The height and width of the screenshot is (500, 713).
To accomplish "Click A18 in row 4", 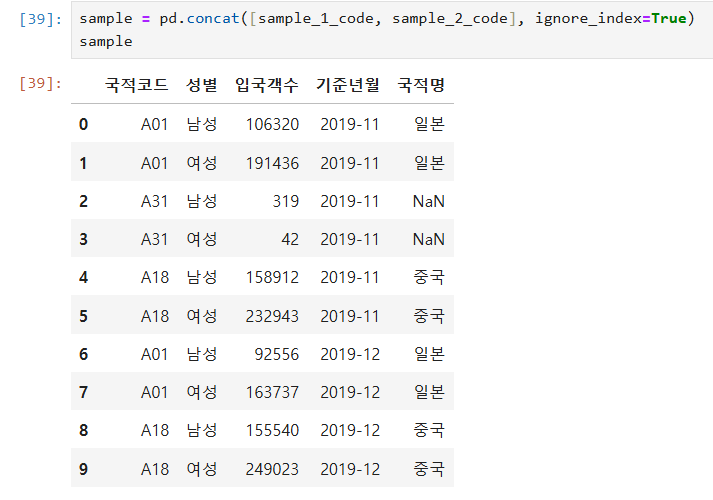I will tap(155, 277).
